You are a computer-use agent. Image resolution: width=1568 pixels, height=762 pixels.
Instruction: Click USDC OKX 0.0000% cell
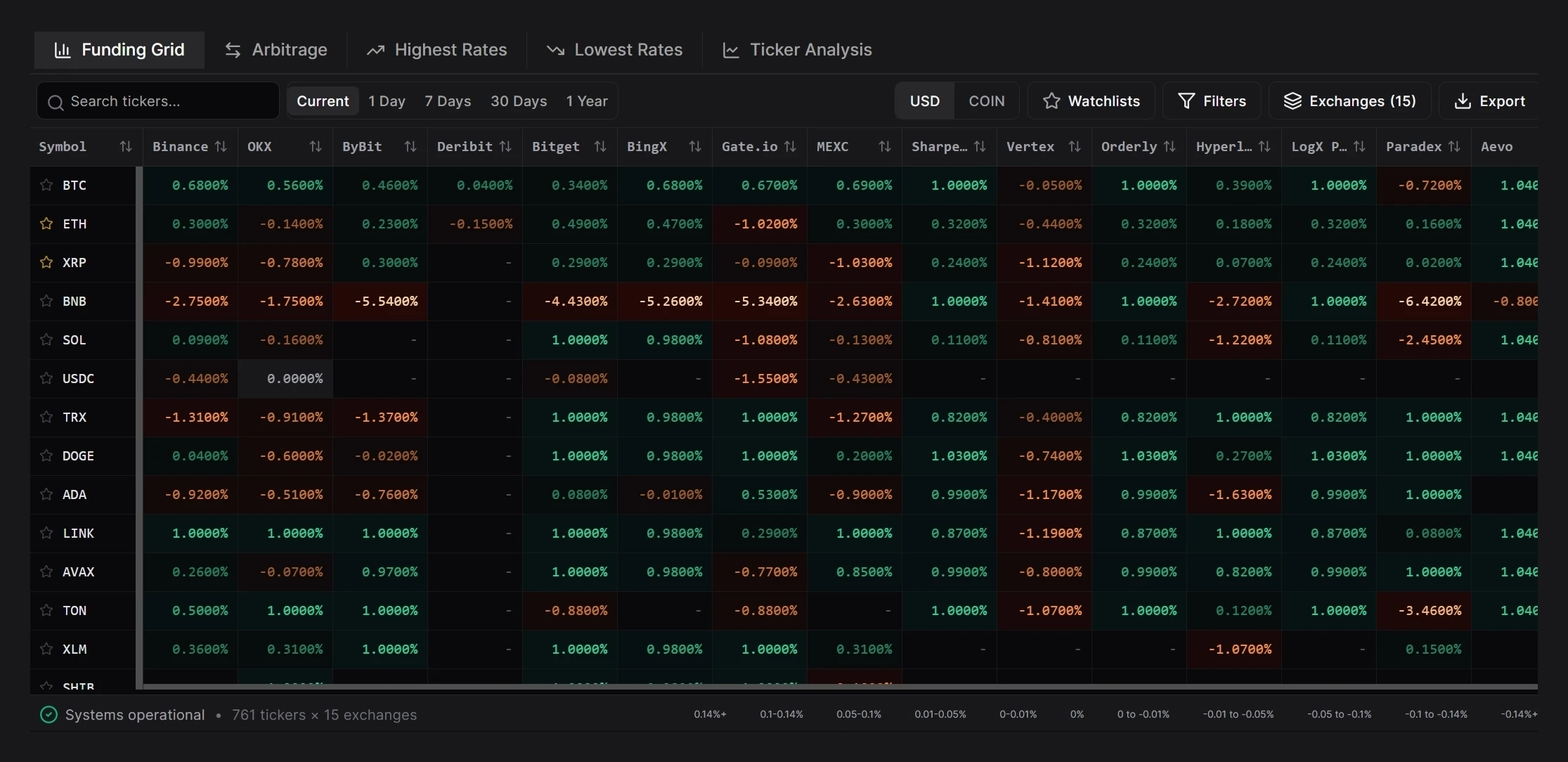click(285, 378)
